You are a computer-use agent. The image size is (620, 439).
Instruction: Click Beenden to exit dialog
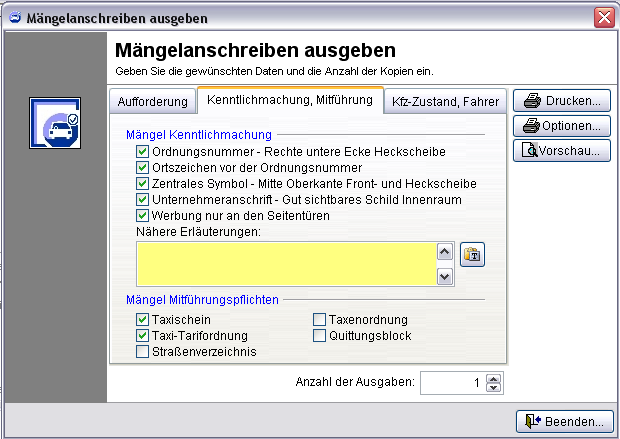tap(564, 421)
